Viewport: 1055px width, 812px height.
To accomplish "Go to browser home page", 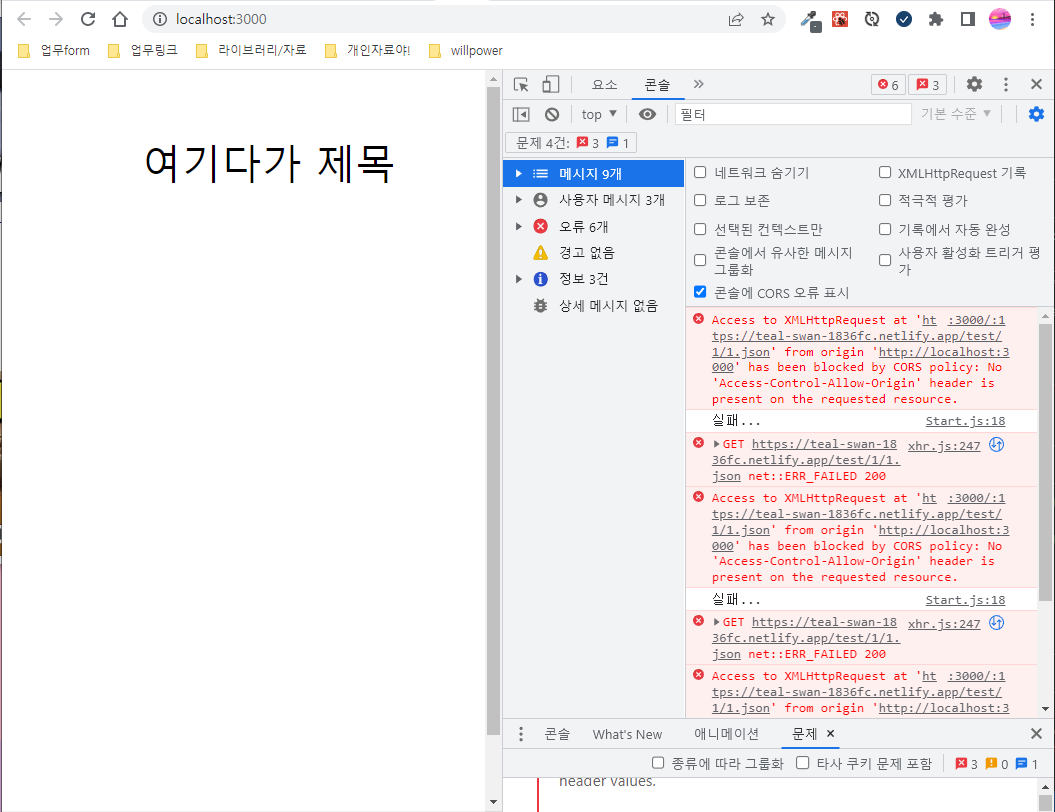I will click(120, 19).
